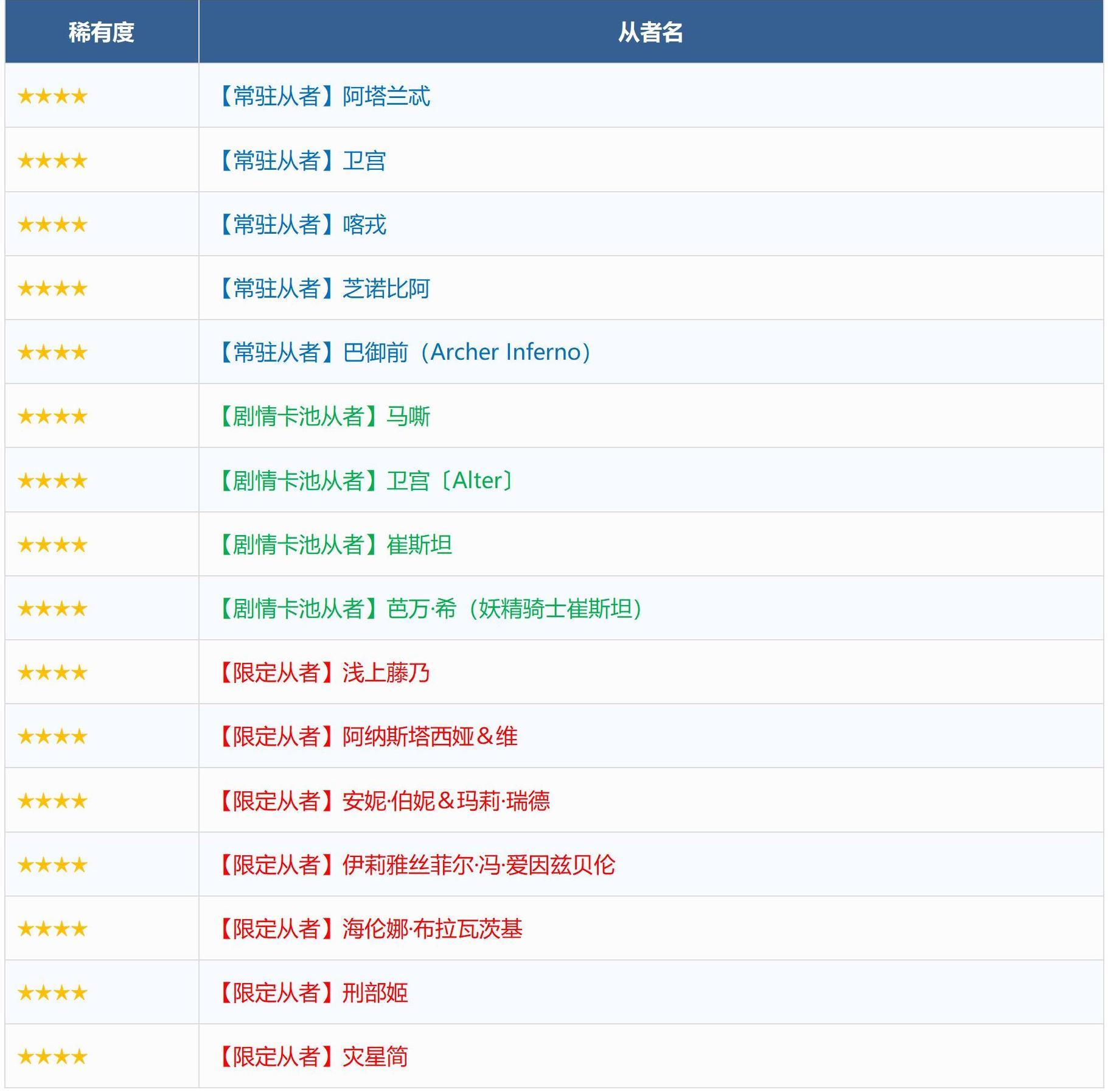Click the star rating in 马嘶 row
Viewport: 1108px width, 1092px height.
[x=53, y=416]
